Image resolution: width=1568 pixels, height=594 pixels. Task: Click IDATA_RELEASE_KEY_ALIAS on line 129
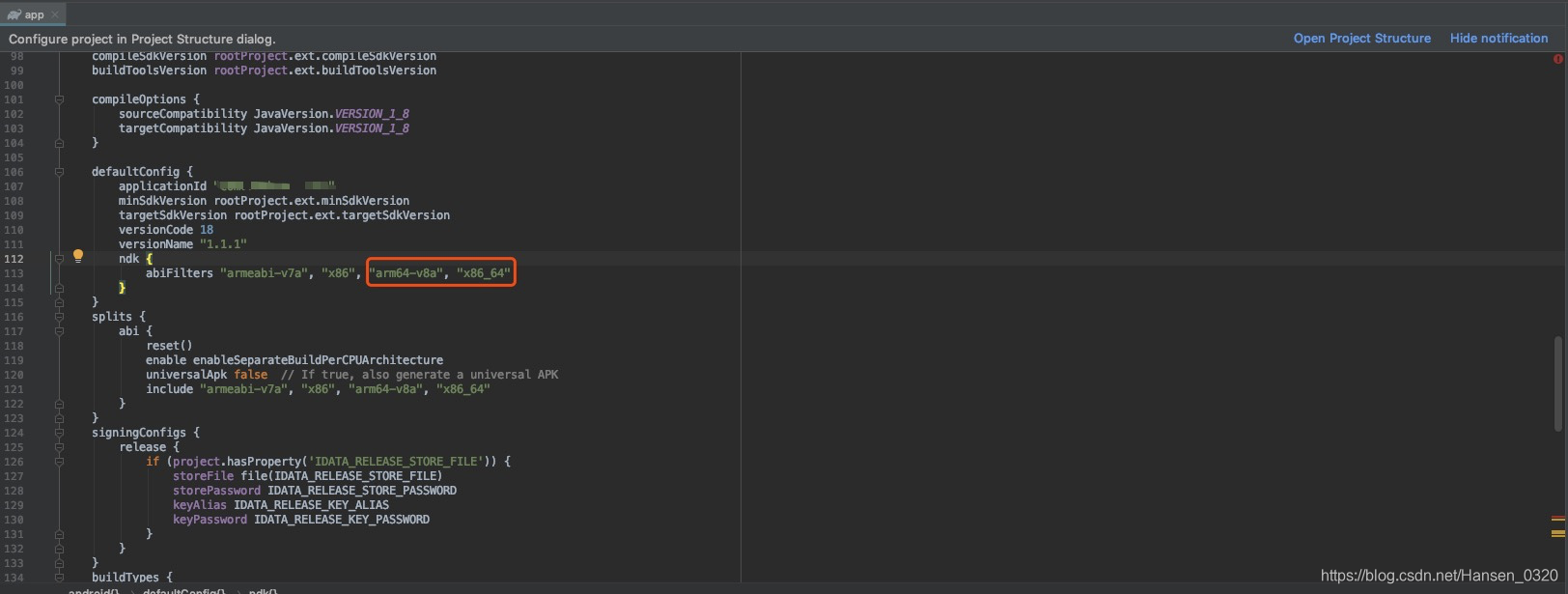(311, 505)
